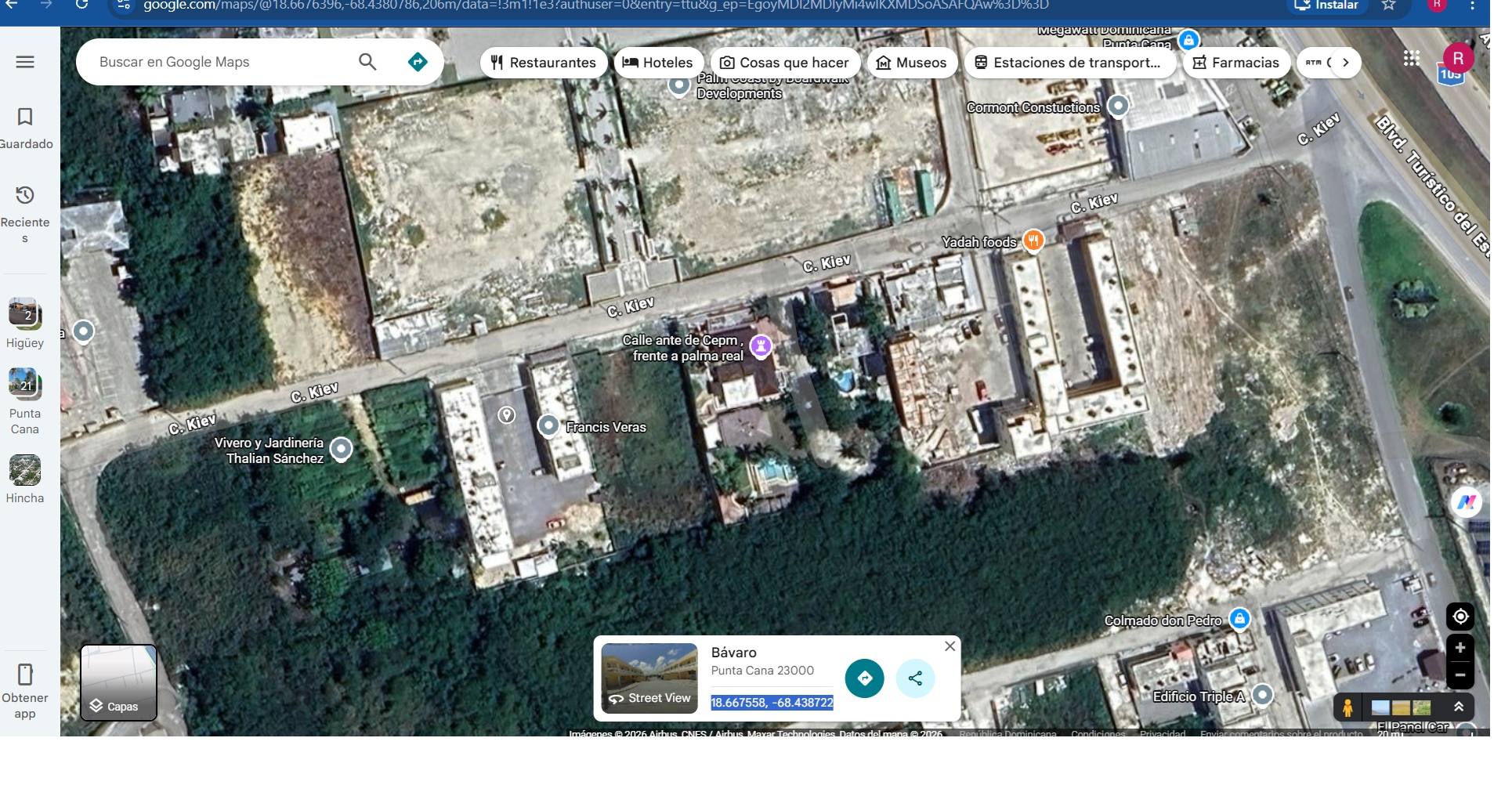The image size is (1512, 803).
Task: Expand the map imagery options chevron
Action: 1459,707
